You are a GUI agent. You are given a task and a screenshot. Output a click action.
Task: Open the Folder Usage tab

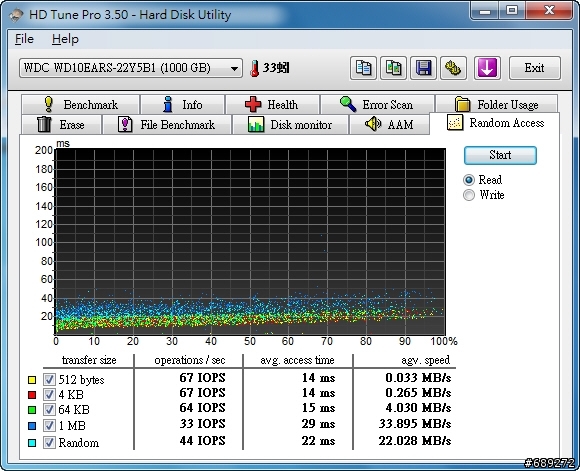tap(497, 104)
